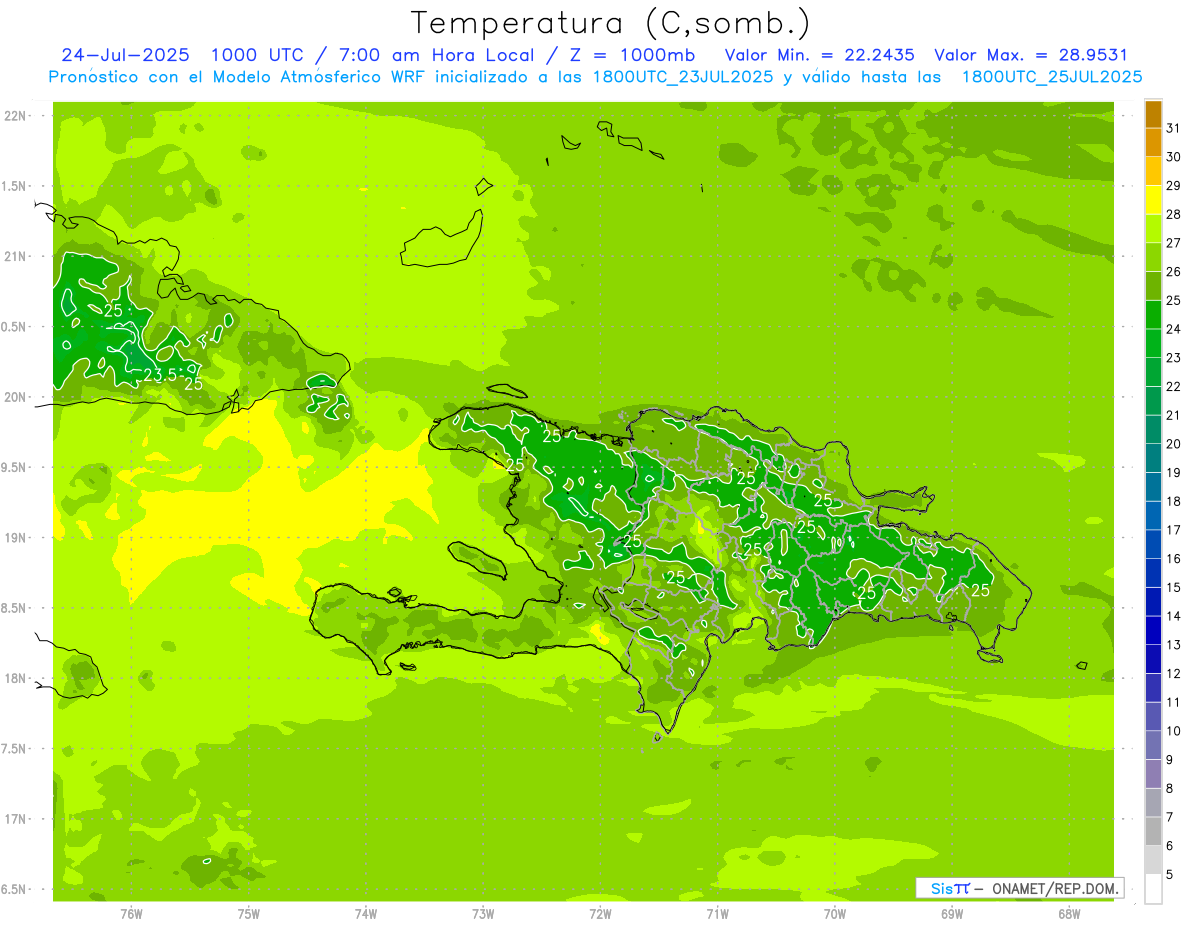Click the 22N latitude axis label
The width and height of the screenshot is (1200, 927).
pos(16,116)
